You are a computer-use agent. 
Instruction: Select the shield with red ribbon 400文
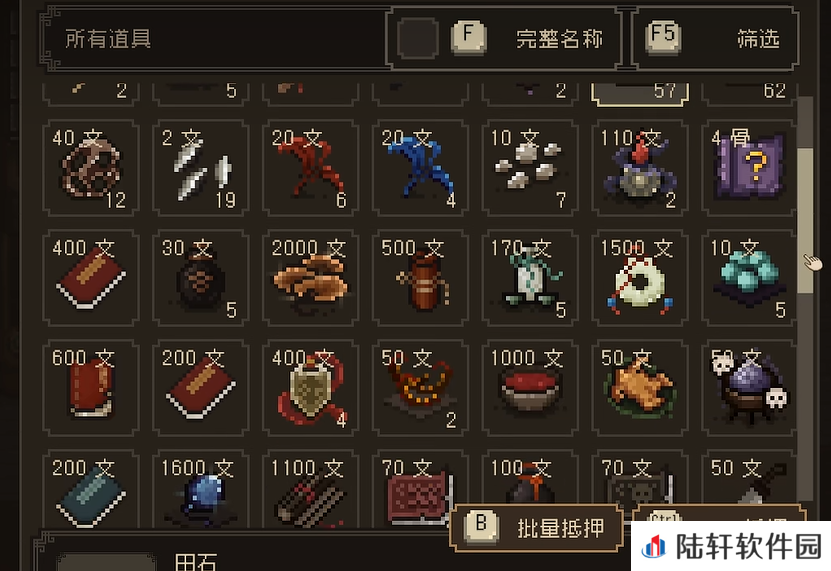point(310,388)
